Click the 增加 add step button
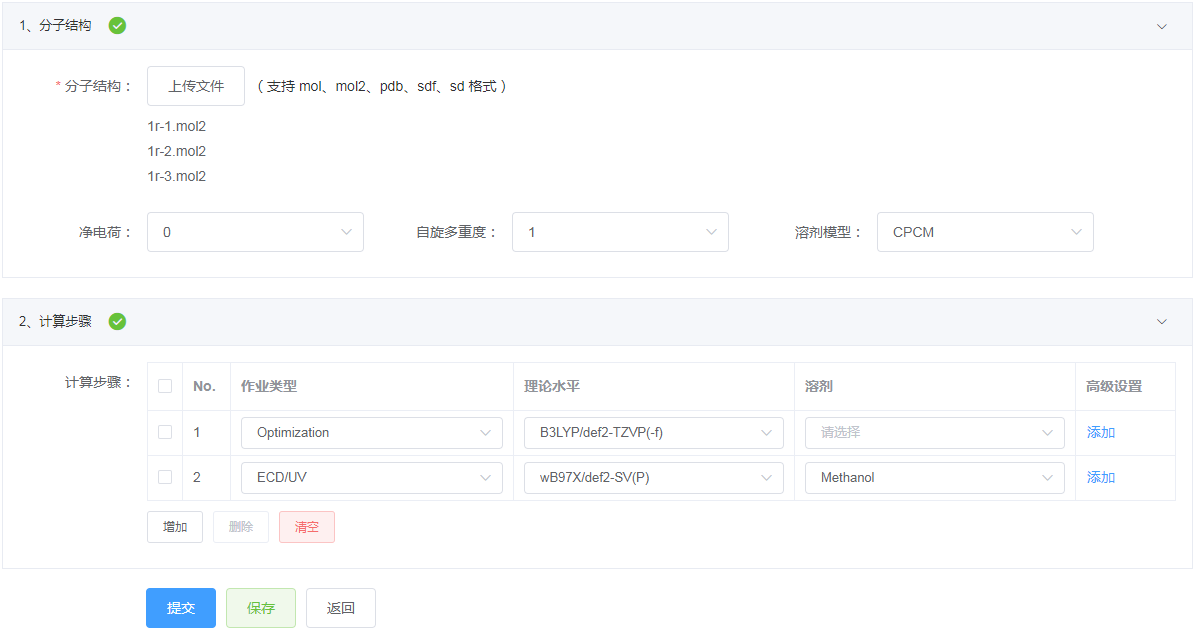Image resolution: width=1200 pixels, height=640 pixels. coord(175,527)
